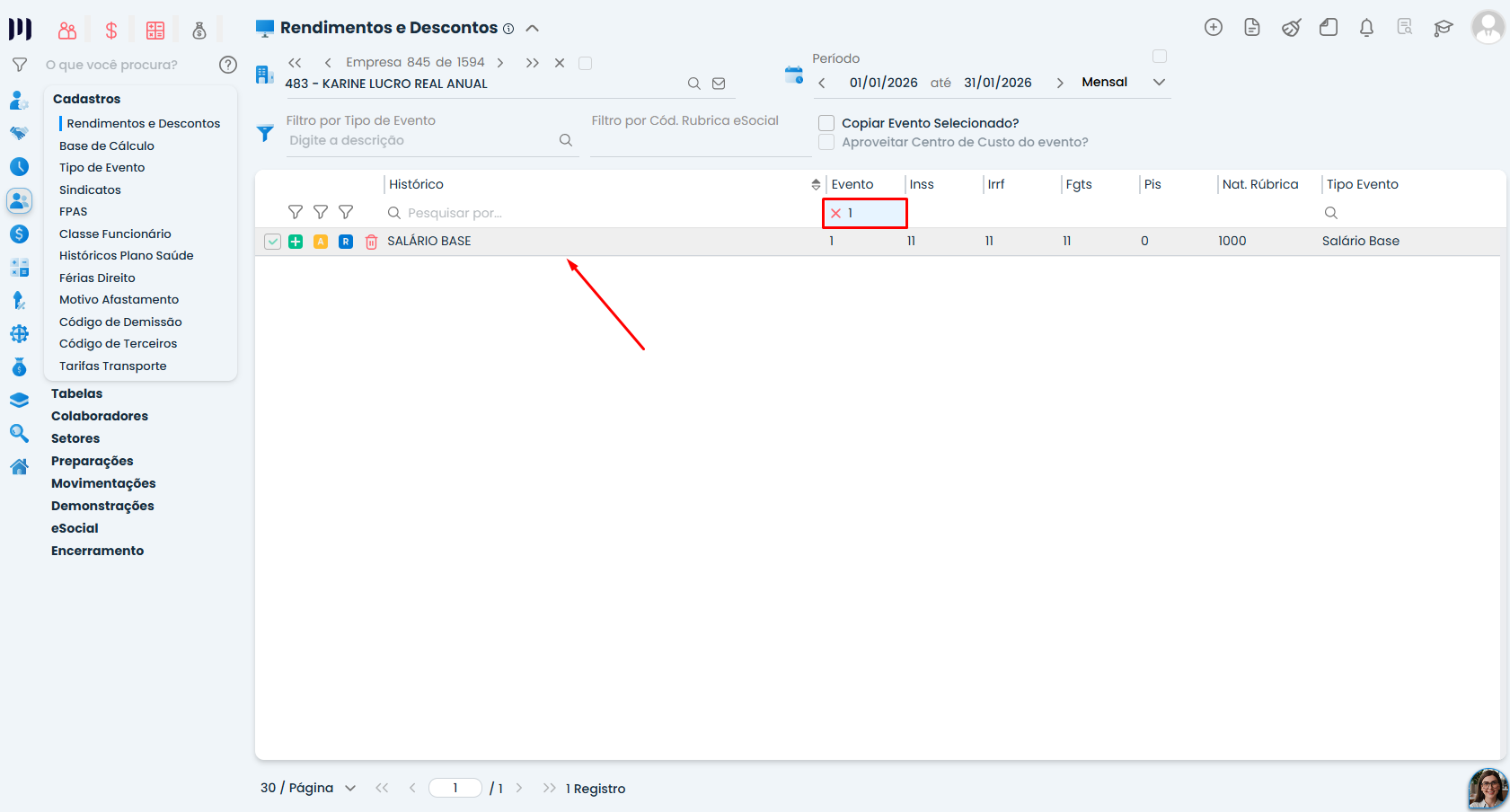Click the envelope icon next to company name
Image resolution: width=1510 pixels, height=812 pixels.
tap(719, 84)
